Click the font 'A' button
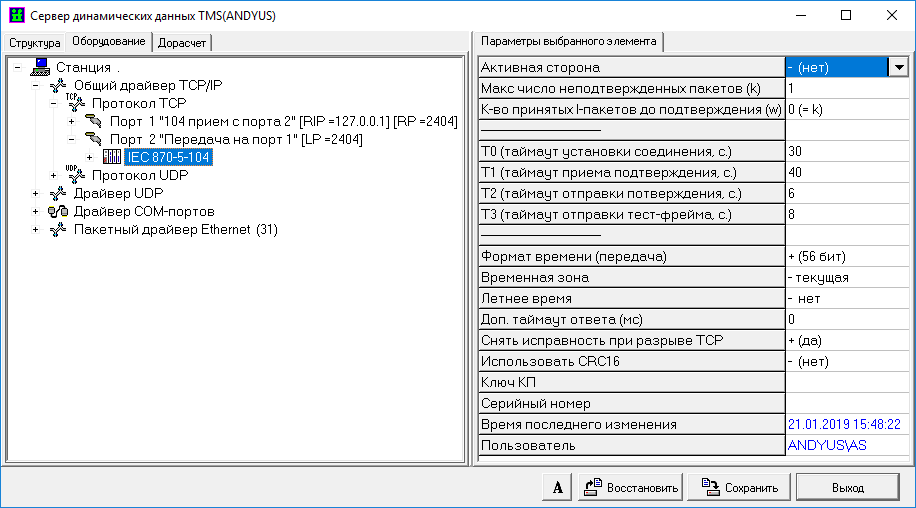Image resolution: width=916 pixels, height=508 pixels. [557, 488]
